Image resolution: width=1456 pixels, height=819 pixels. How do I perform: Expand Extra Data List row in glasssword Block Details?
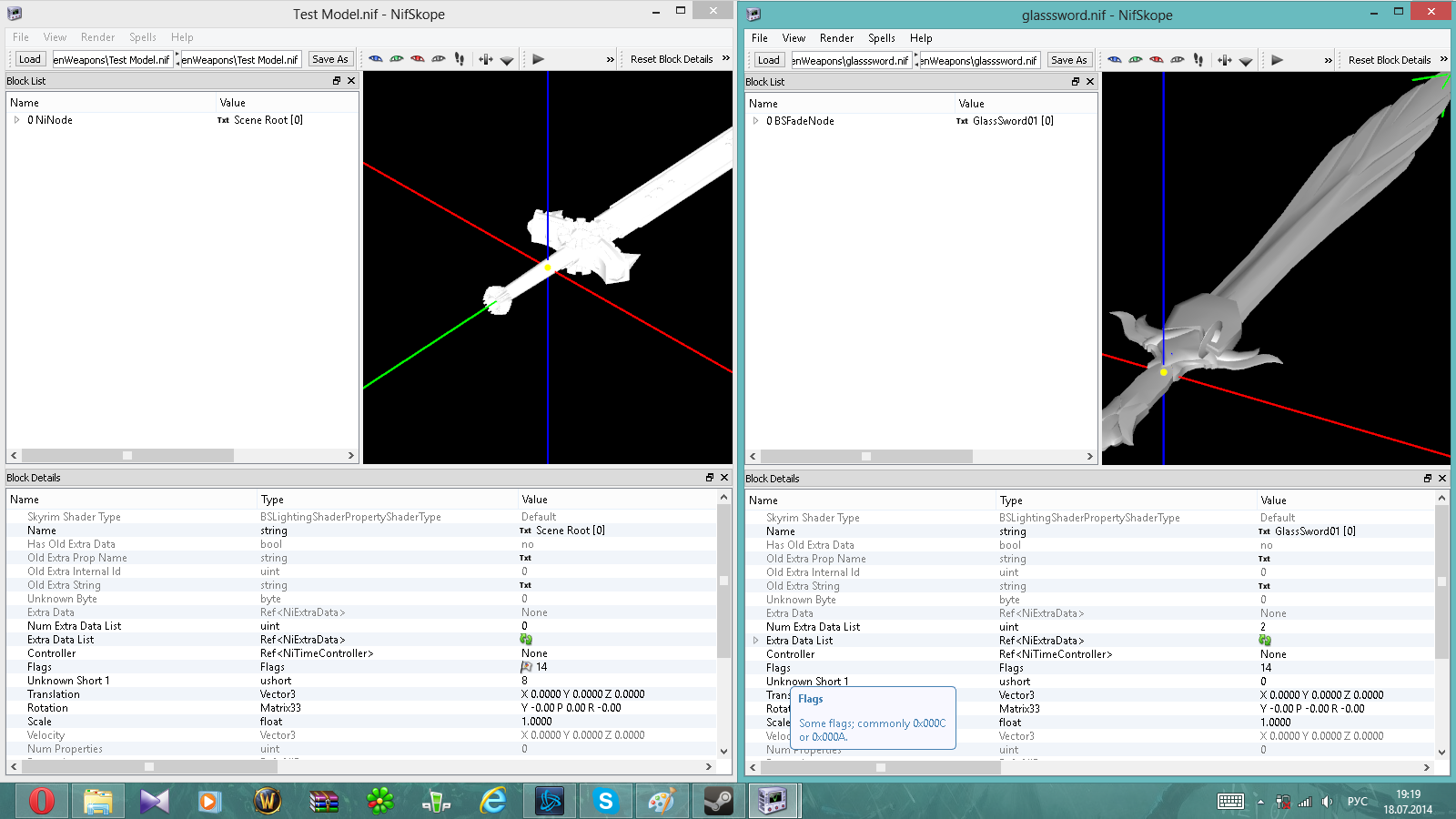coord(755,641)
